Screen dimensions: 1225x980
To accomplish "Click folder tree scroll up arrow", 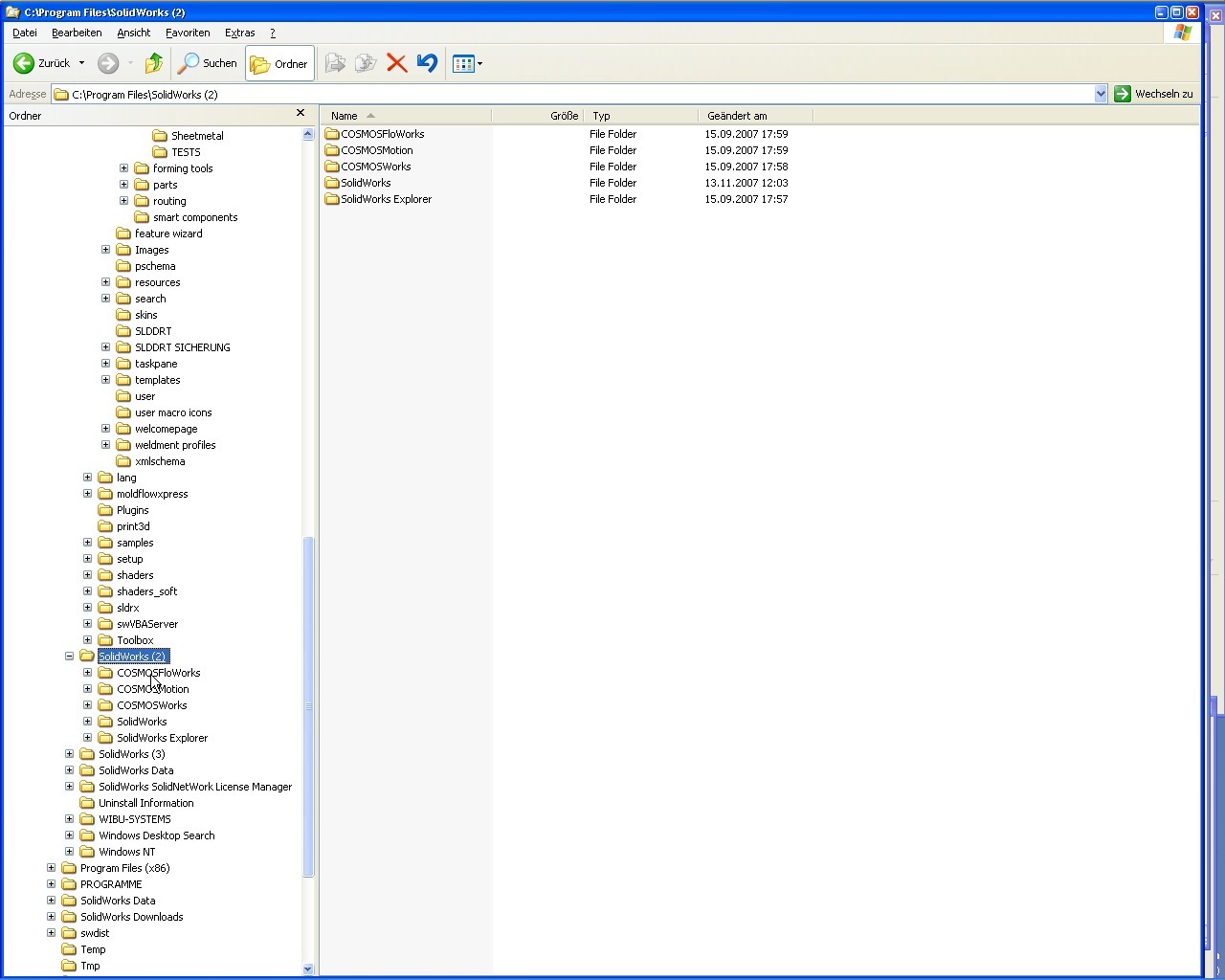I will [308, 134].
